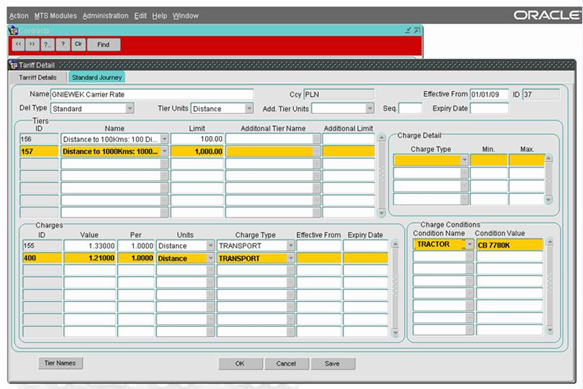Click the OK button
The height and width of the screenshot is (389, 583).
tap(240, 363)
